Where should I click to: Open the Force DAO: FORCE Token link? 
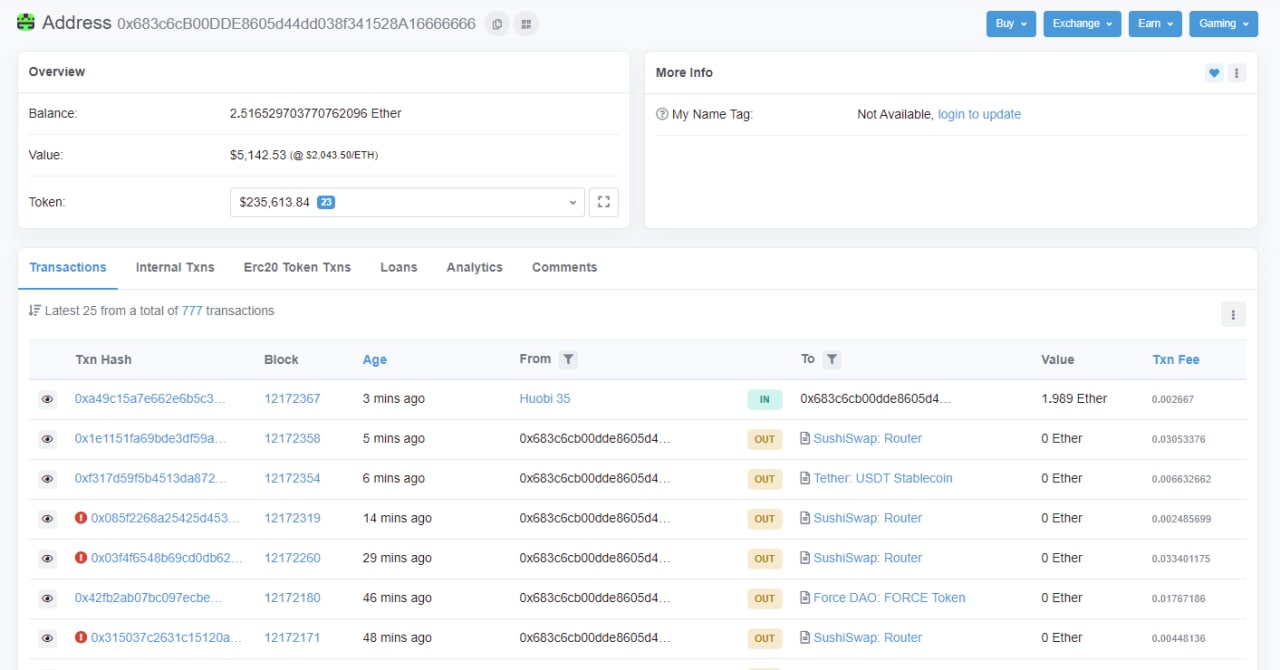coord(889,598)
